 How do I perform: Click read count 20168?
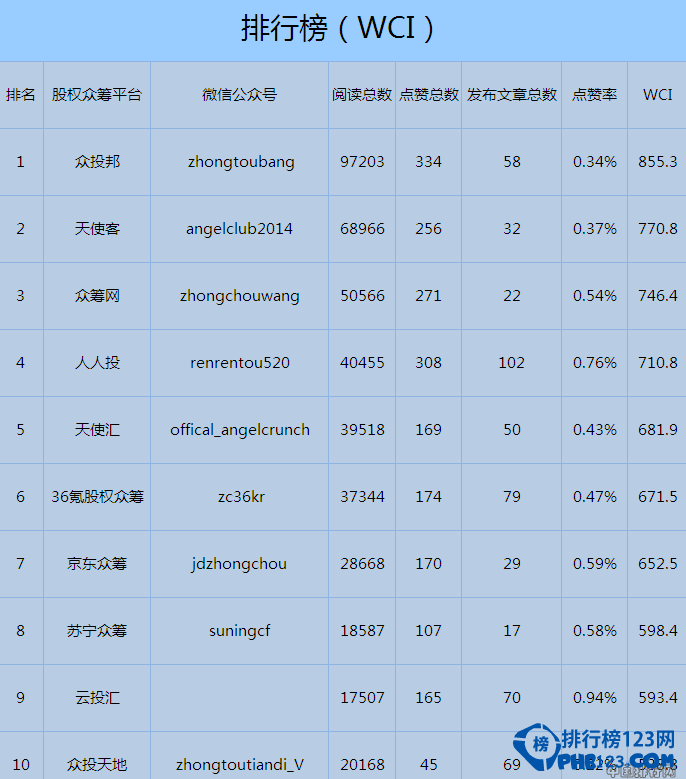point(362,765)
